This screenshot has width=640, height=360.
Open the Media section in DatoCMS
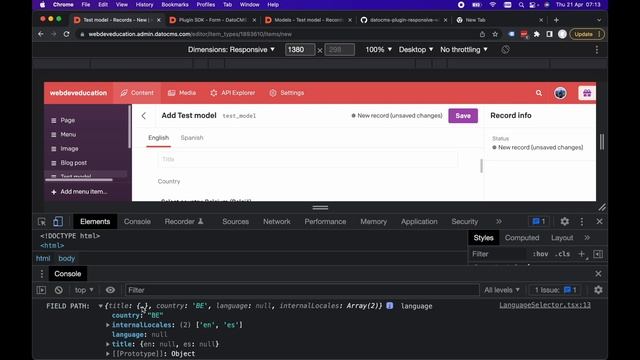click(182, 93)
